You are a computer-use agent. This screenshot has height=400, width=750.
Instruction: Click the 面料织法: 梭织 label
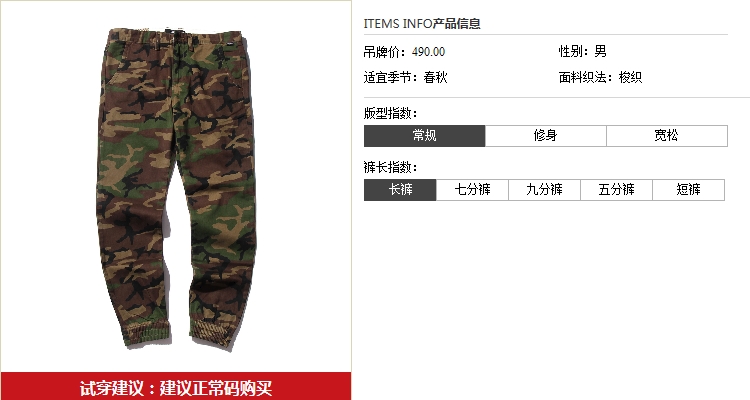tap(600, 77)
